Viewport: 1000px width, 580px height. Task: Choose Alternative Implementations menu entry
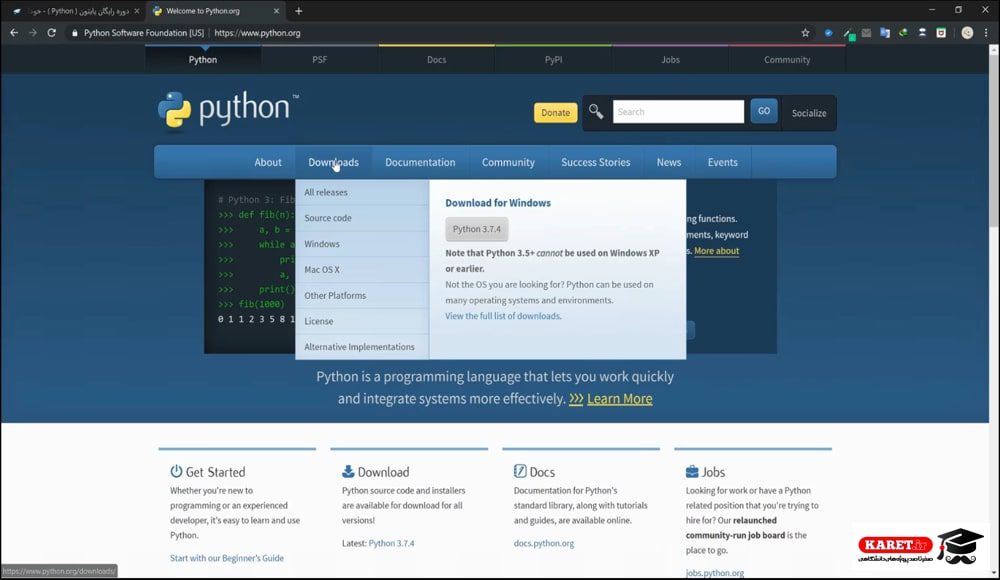click(362, 347)
